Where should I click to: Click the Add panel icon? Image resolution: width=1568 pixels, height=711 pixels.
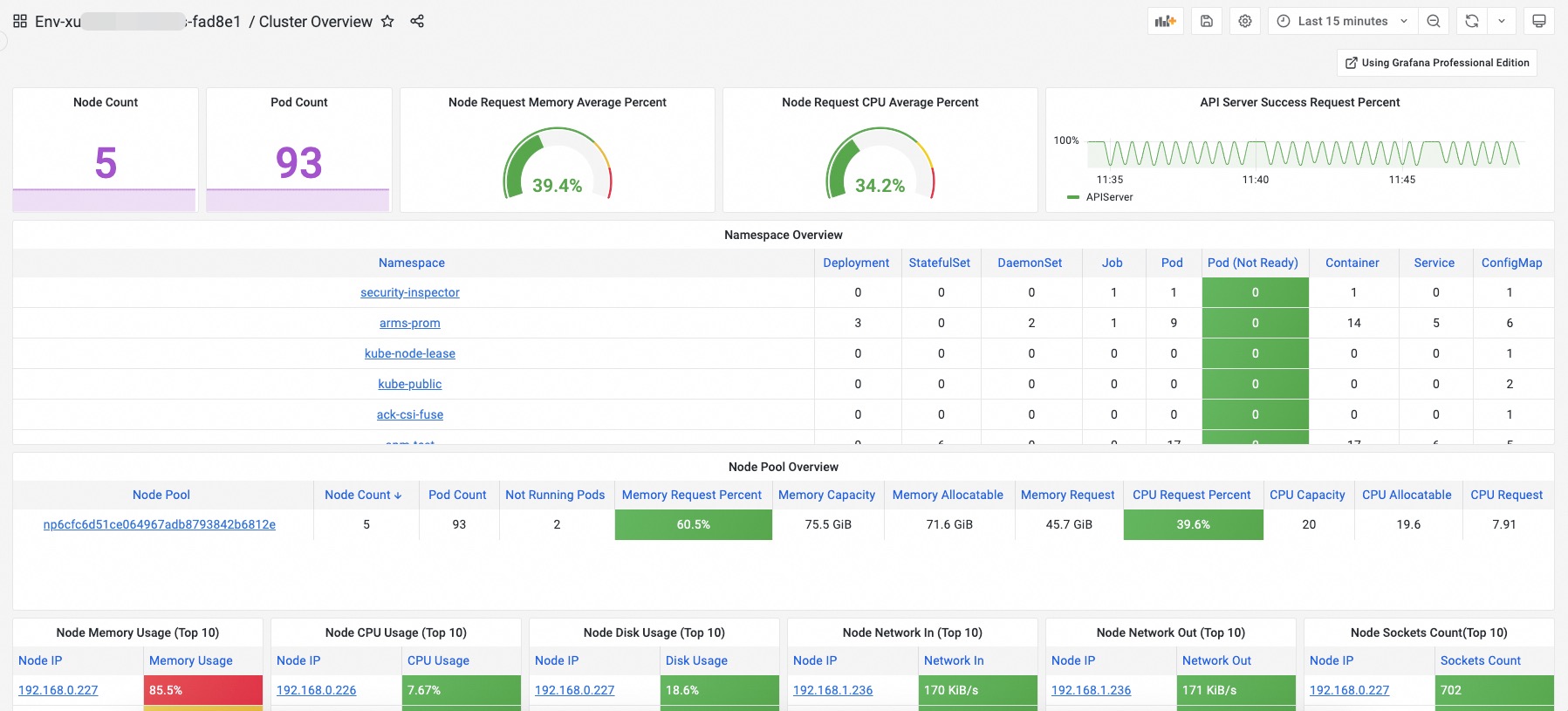(1165, 21)
